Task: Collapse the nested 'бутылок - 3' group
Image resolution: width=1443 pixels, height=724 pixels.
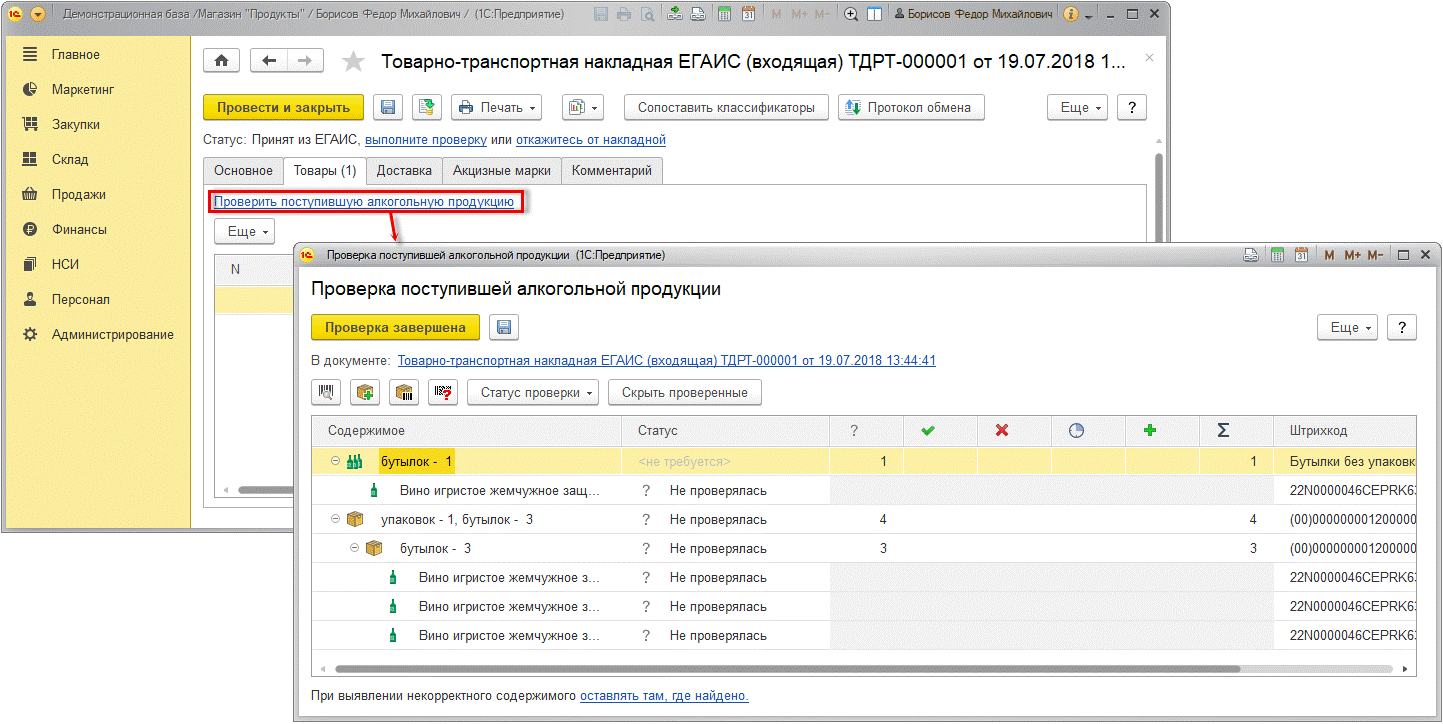Action: [354, 549]
